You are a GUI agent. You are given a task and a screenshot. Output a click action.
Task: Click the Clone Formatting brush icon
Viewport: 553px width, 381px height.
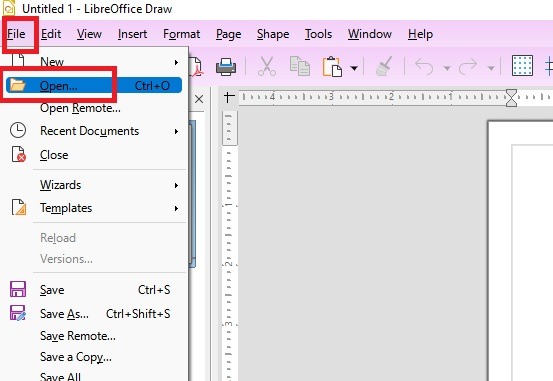tap(384, 66)
